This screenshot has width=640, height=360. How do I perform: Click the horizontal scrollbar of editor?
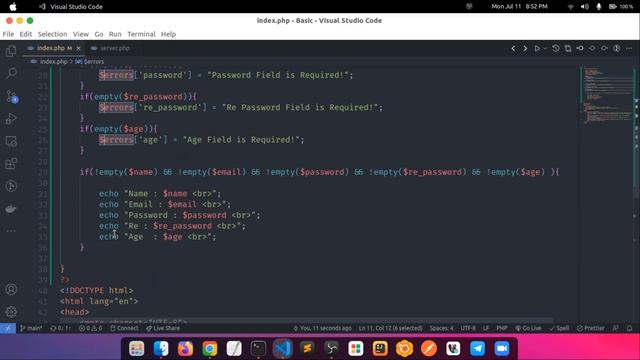coord(306,321)
